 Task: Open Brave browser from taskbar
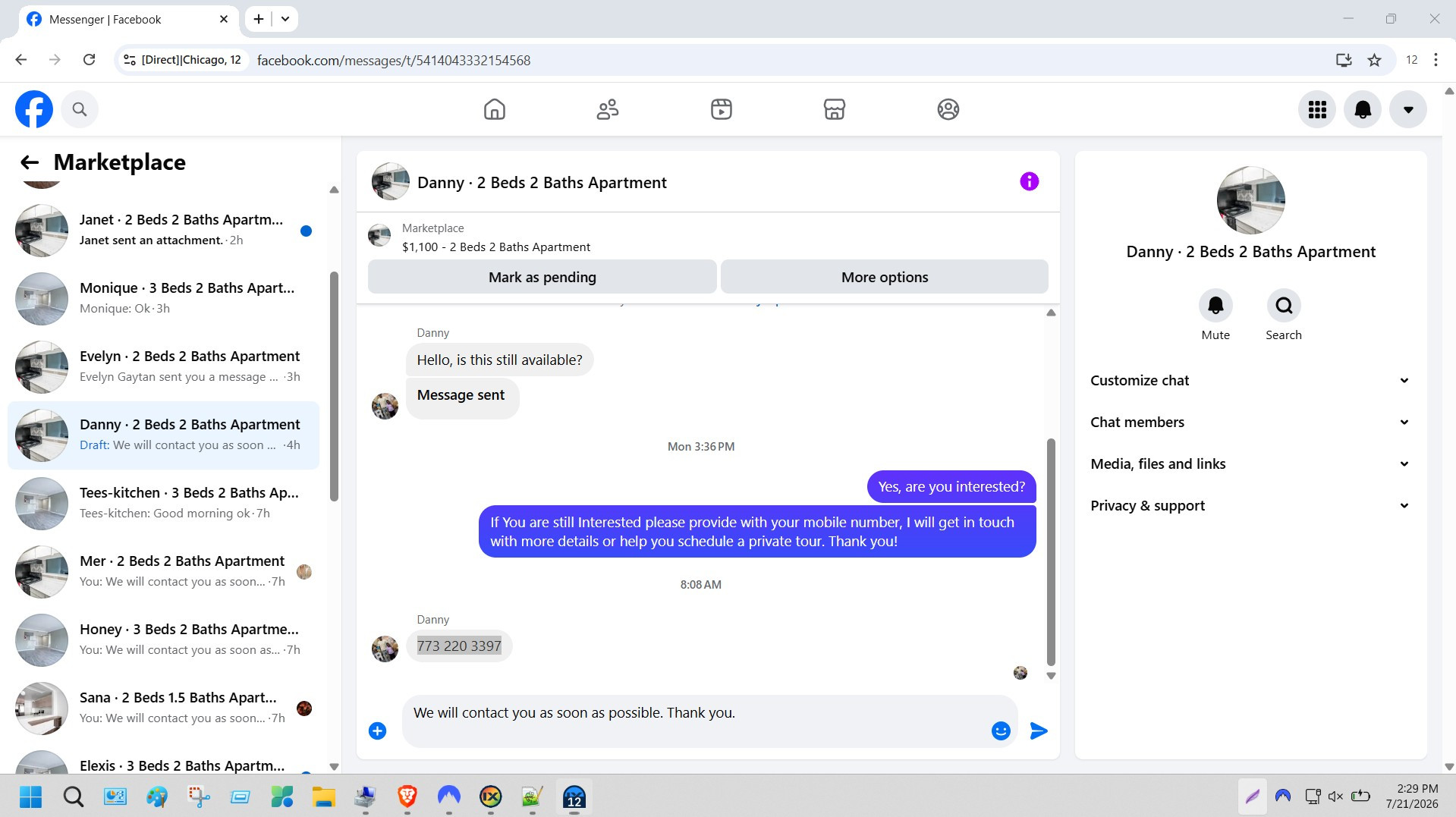(x=407, y=797)
